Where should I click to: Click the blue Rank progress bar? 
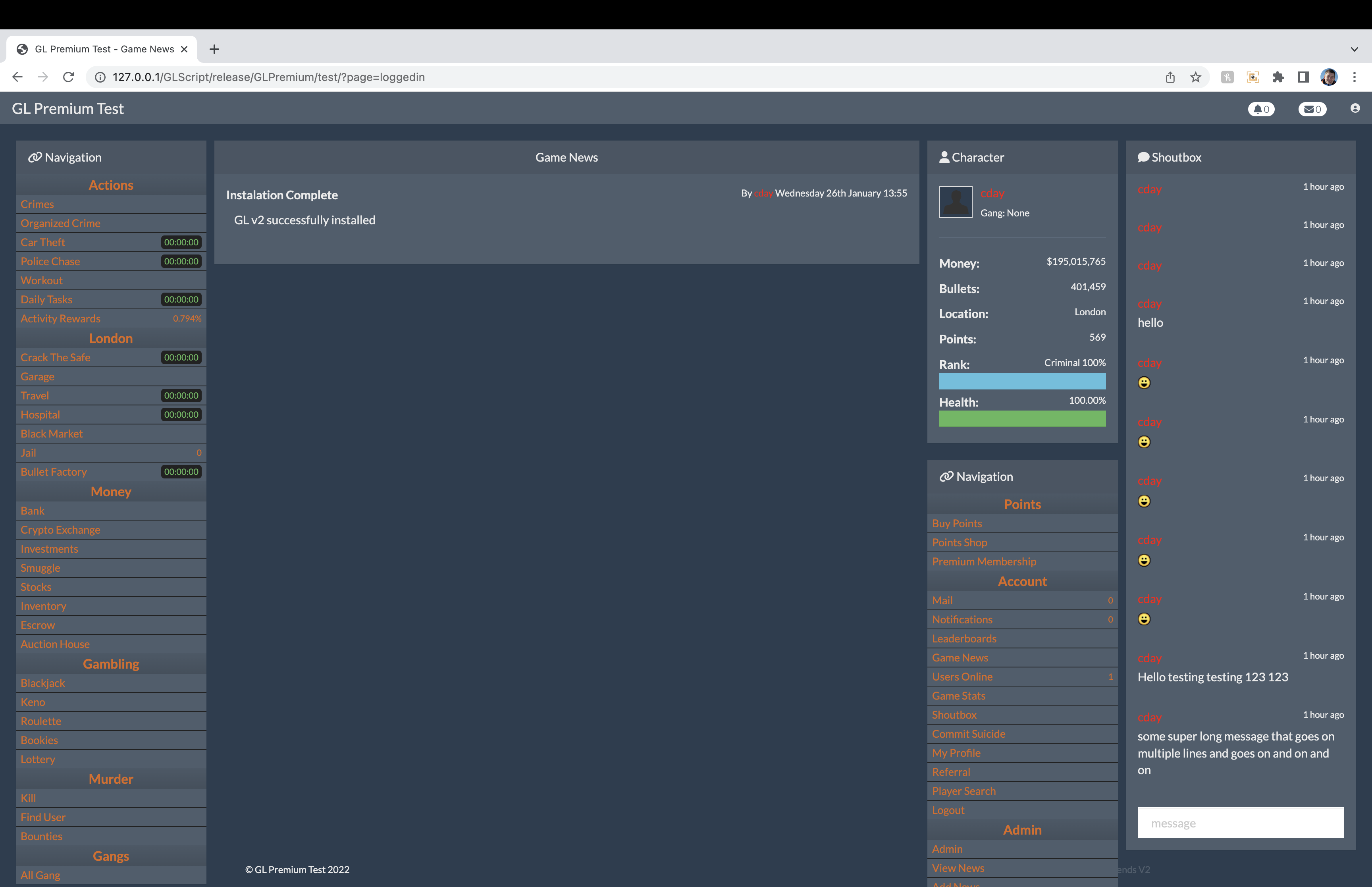[1022, 381]
